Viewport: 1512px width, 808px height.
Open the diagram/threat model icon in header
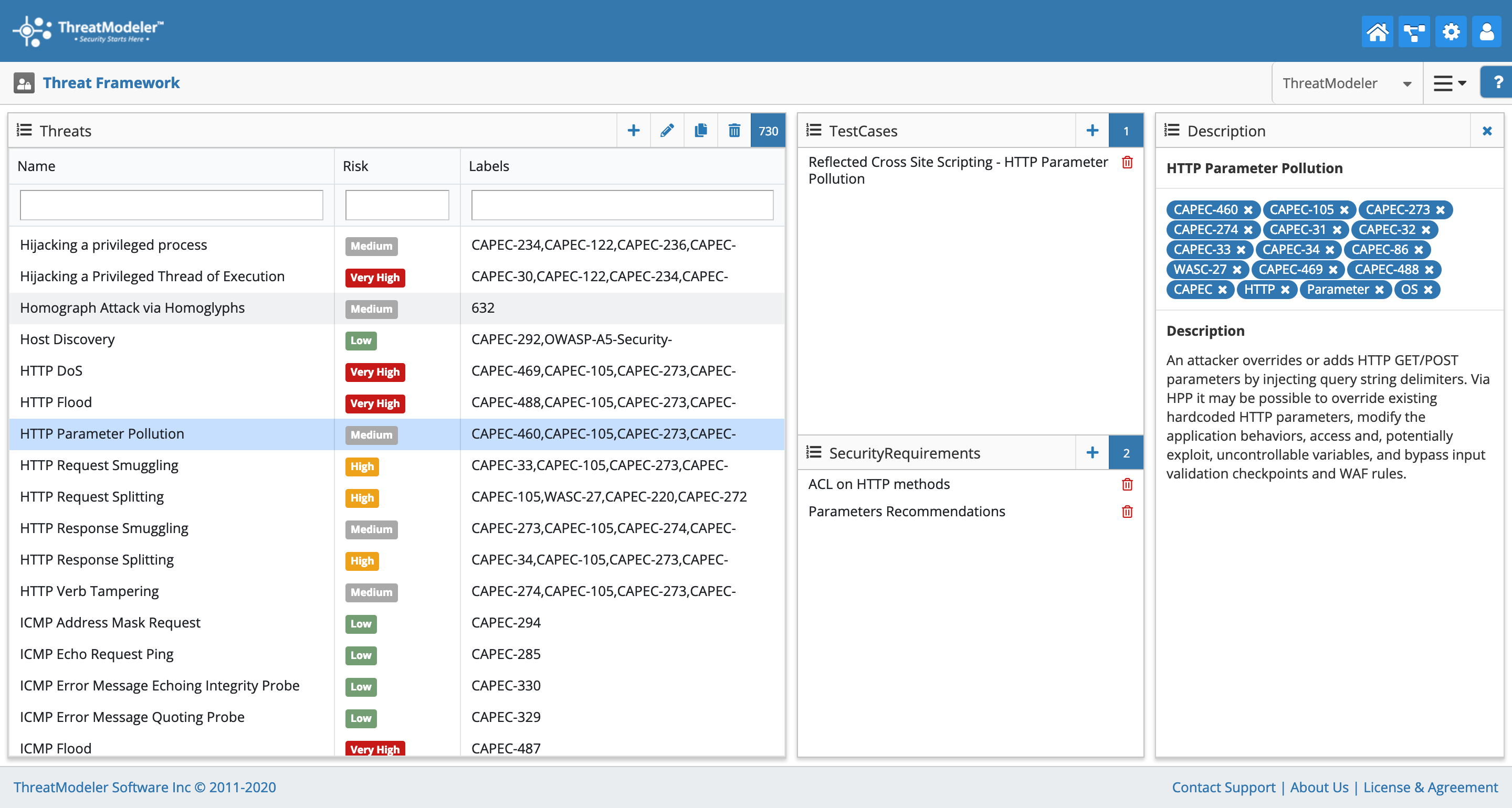point(1414,31)
